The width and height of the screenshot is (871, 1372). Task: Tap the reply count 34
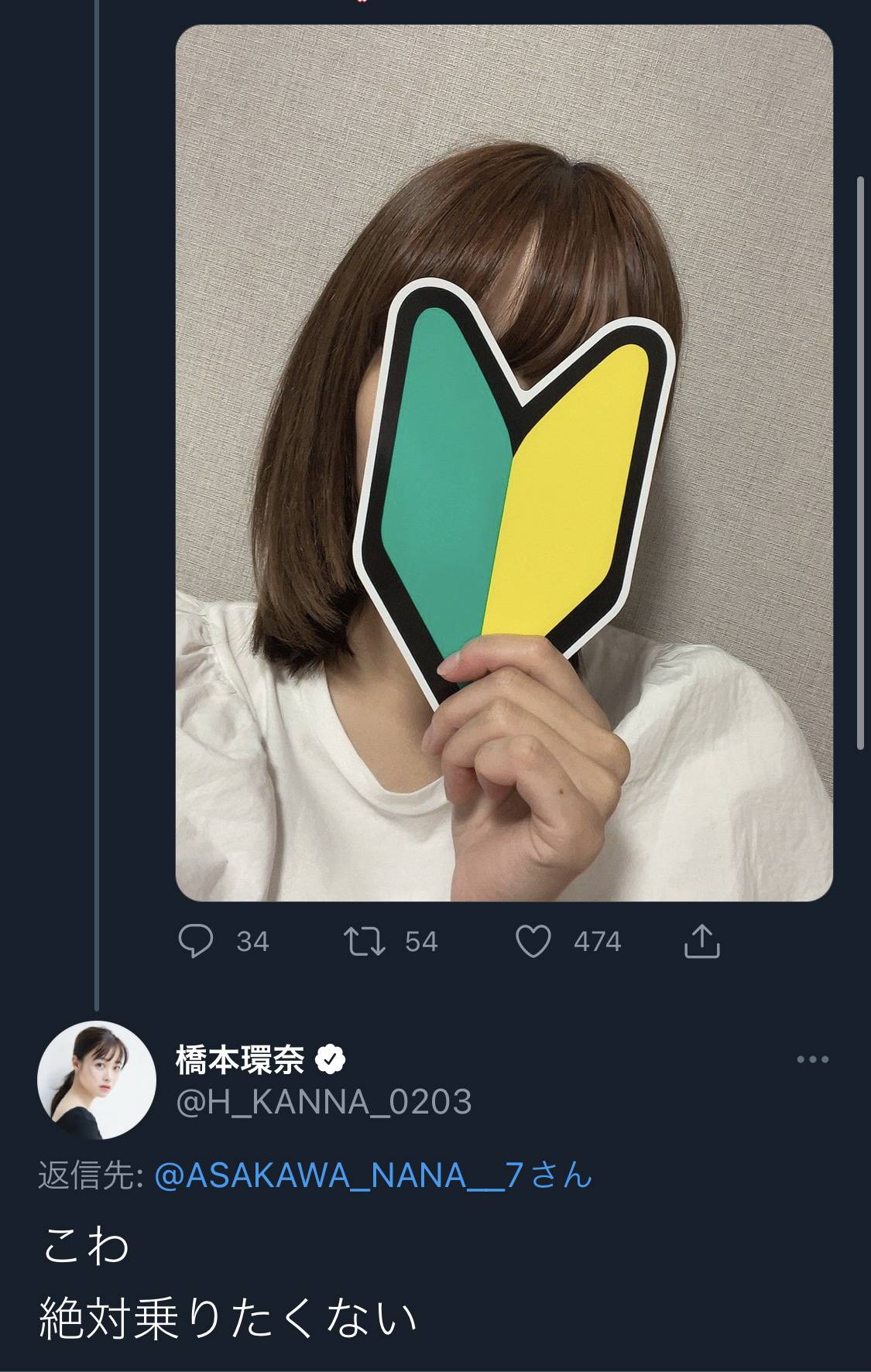pyautogui.click(x=252, y=942)
